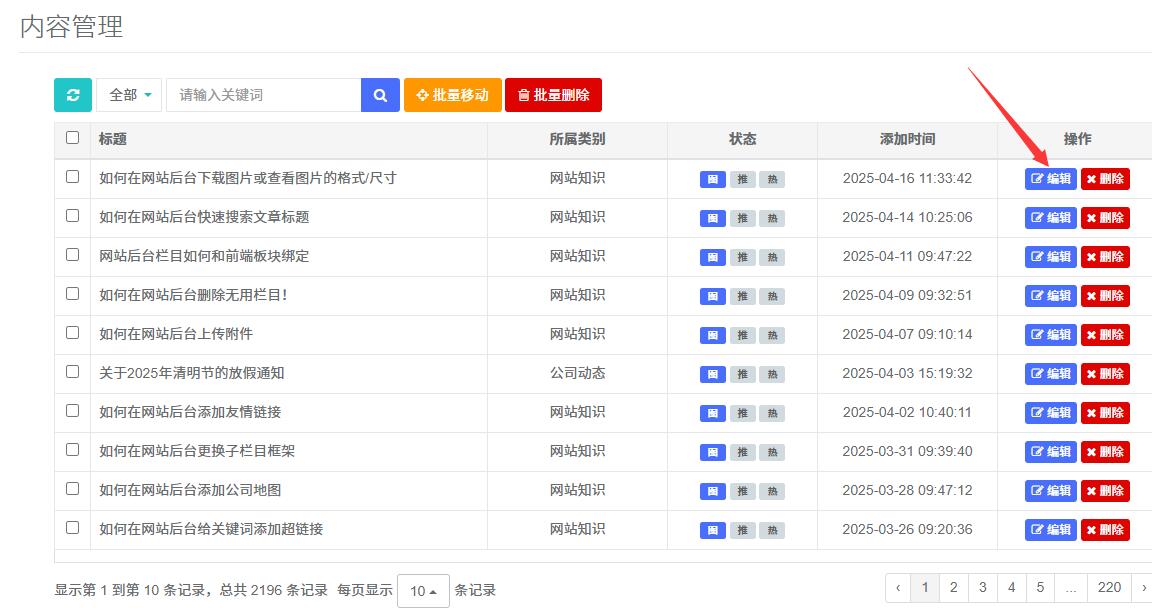Open the 全部 category dropdown
The image size is (1152, 608).
click(x=129, y=95)
